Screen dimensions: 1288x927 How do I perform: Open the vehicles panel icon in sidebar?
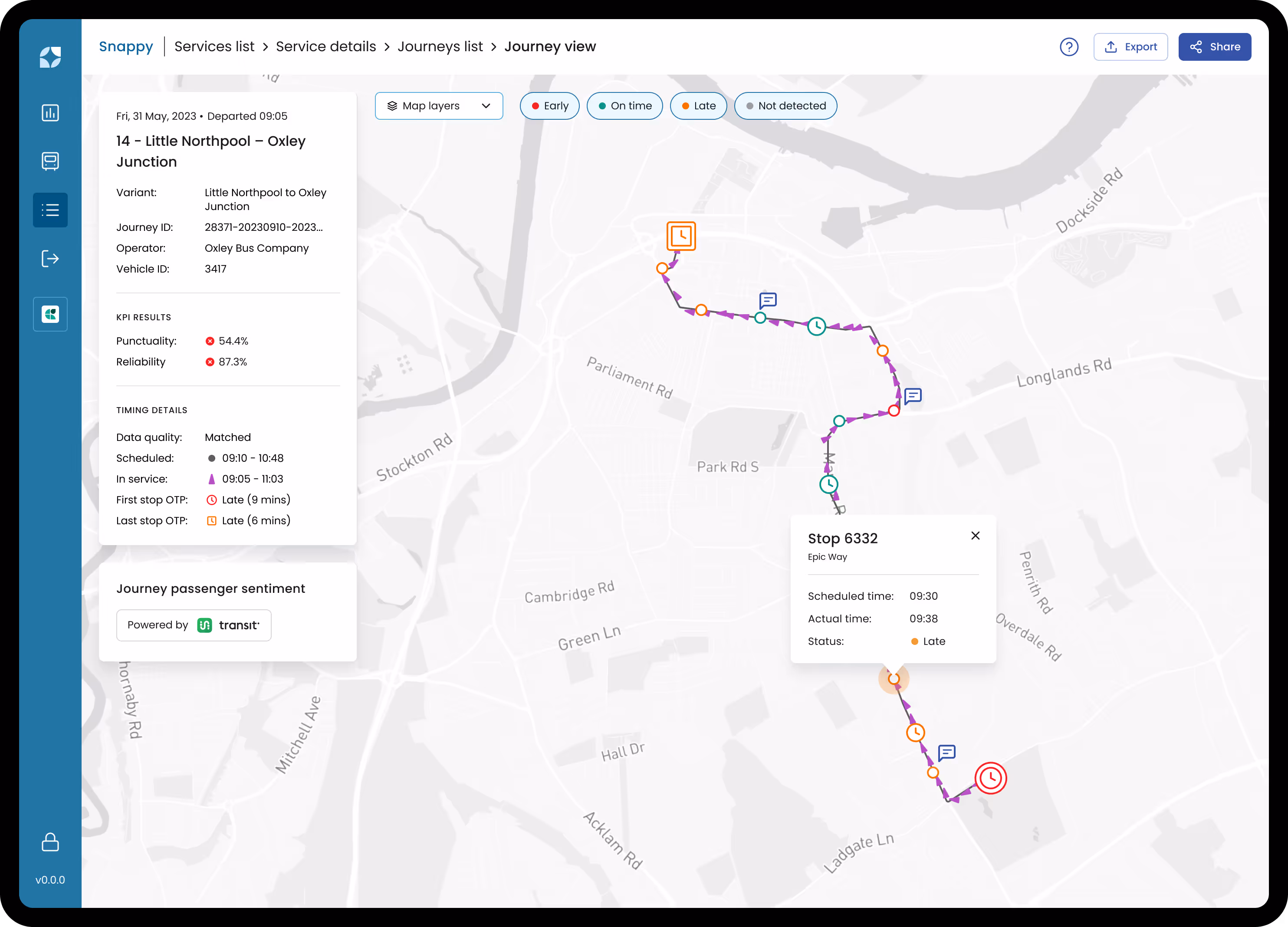pos(50,161)
